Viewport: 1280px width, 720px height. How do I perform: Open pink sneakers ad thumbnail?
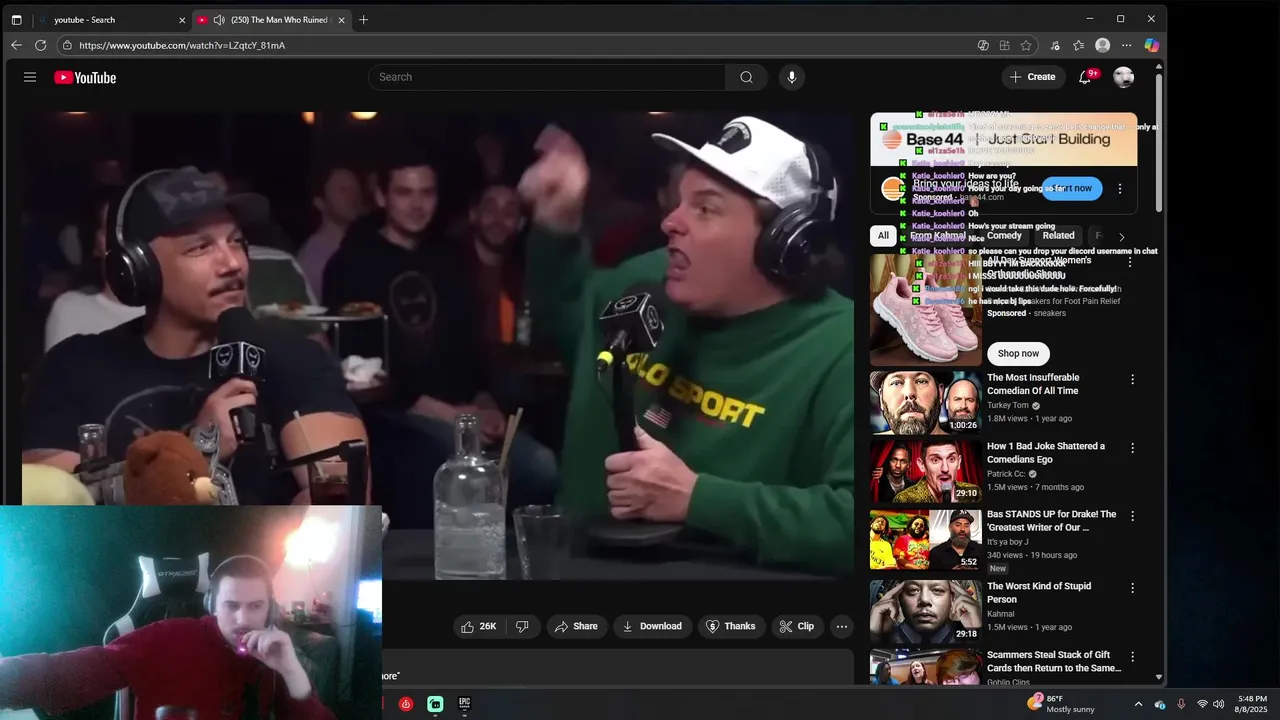(925, 309)
